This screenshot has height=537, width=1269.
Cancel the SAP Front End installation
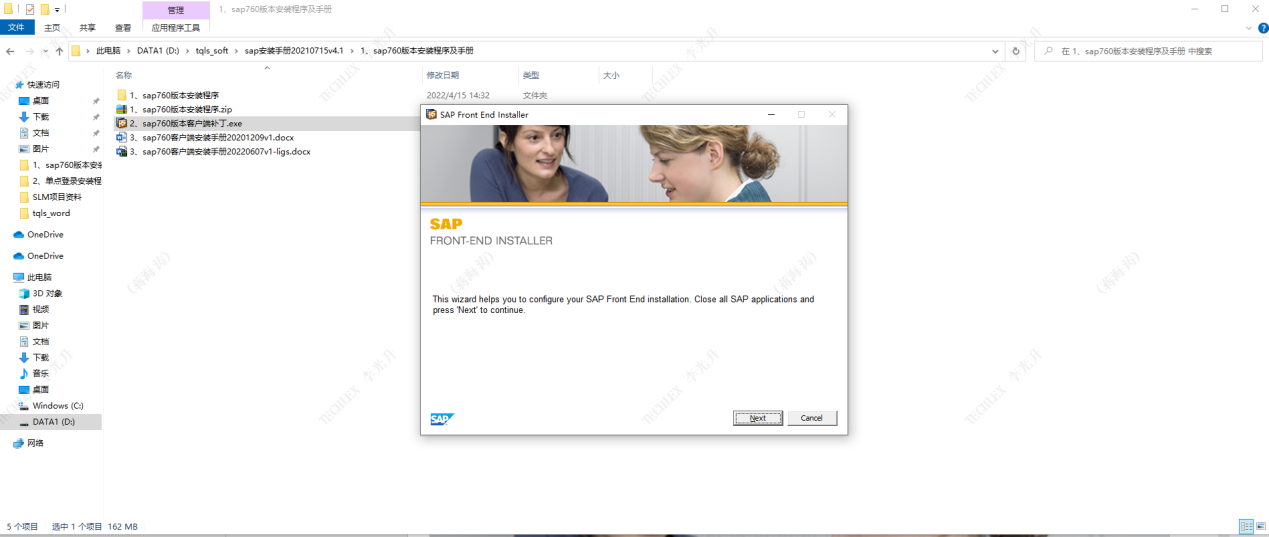pyautogui.click(x=811, y=418)
